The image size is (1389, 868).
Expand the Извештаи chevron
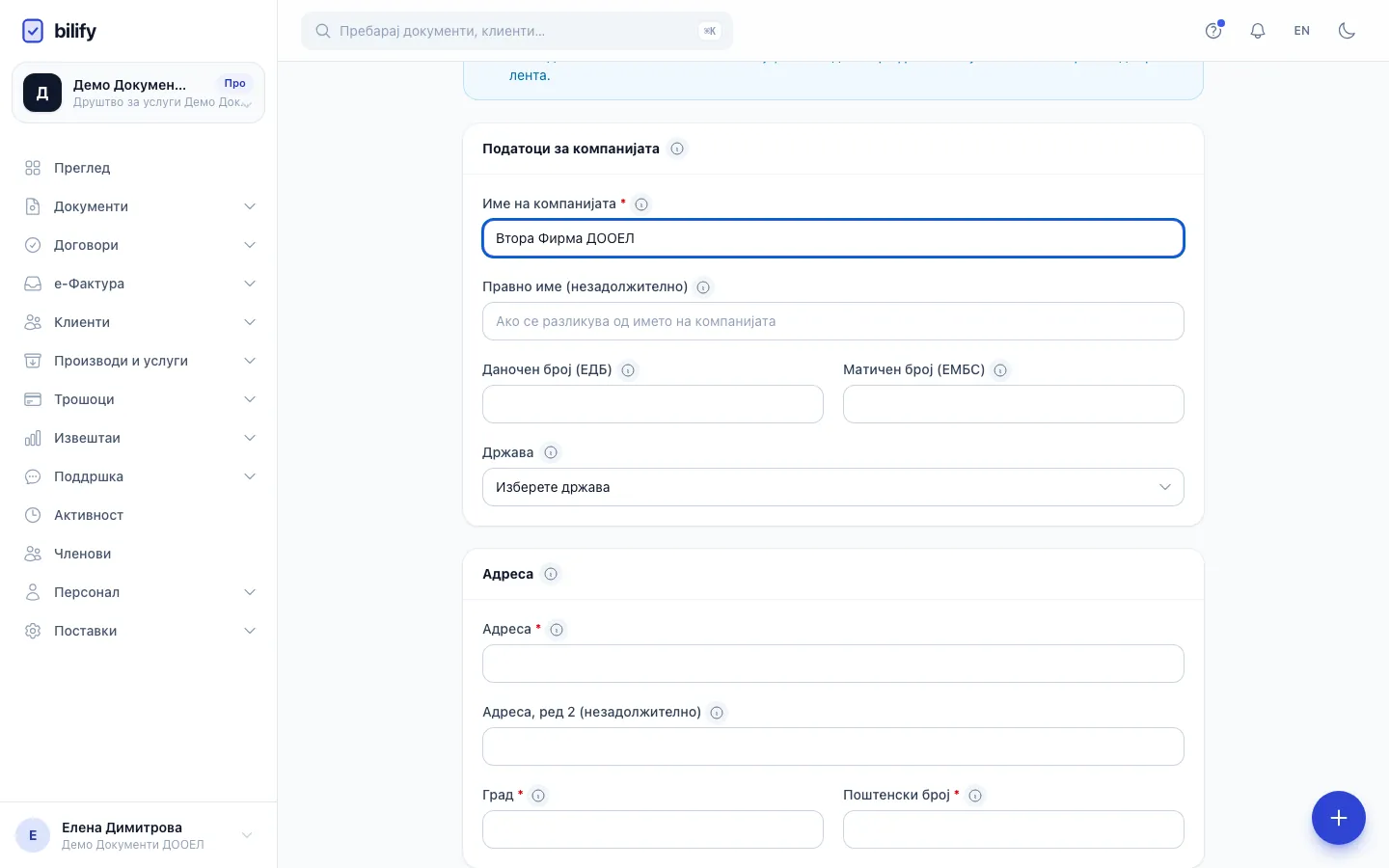click(x=250, y=438)
